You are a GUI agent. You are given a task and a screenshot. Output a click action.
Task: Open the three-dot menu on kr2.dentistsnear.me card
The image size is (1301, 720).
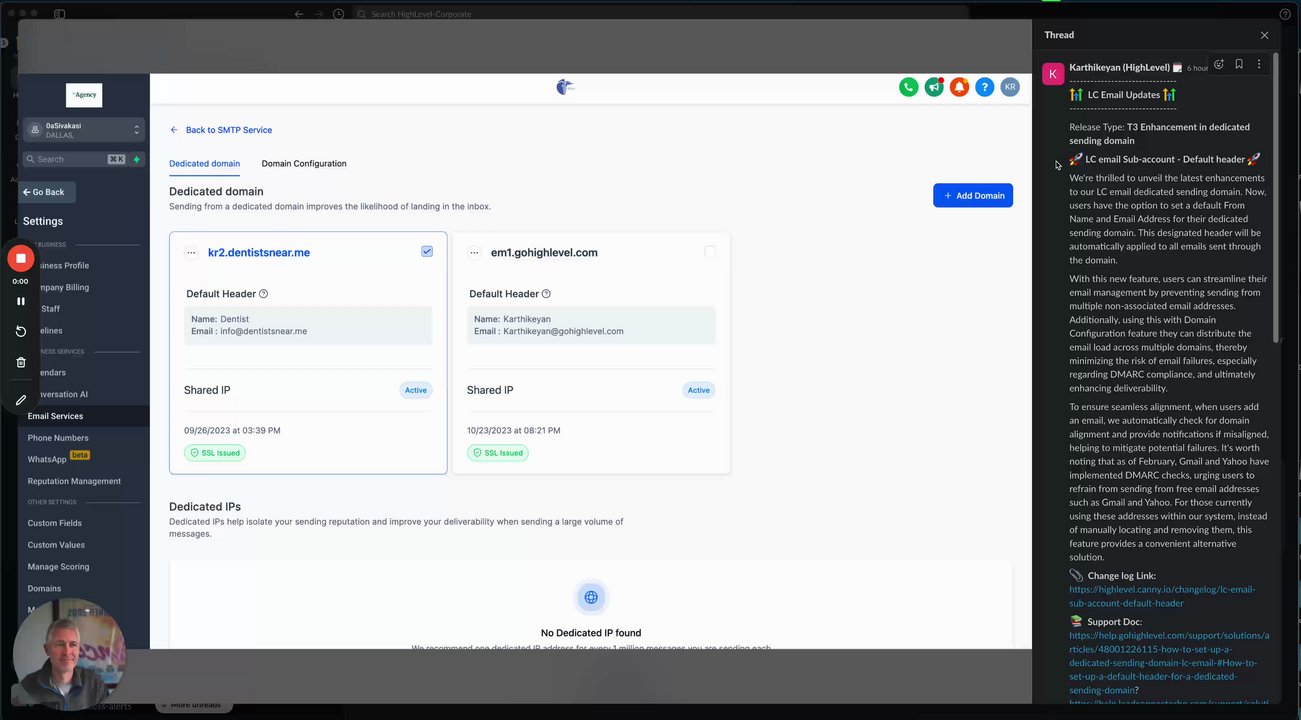pos(191,253)
